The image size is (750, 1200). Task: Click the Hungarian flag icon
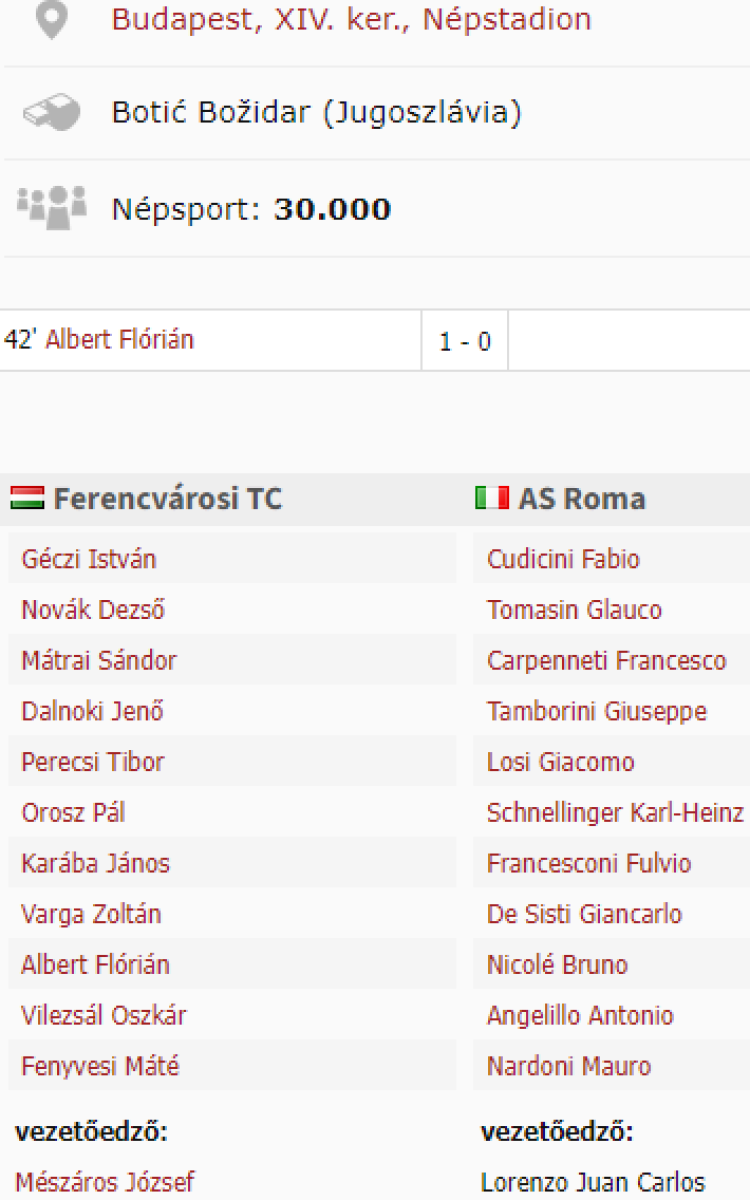pyautogui.click(x=27, y=498)
